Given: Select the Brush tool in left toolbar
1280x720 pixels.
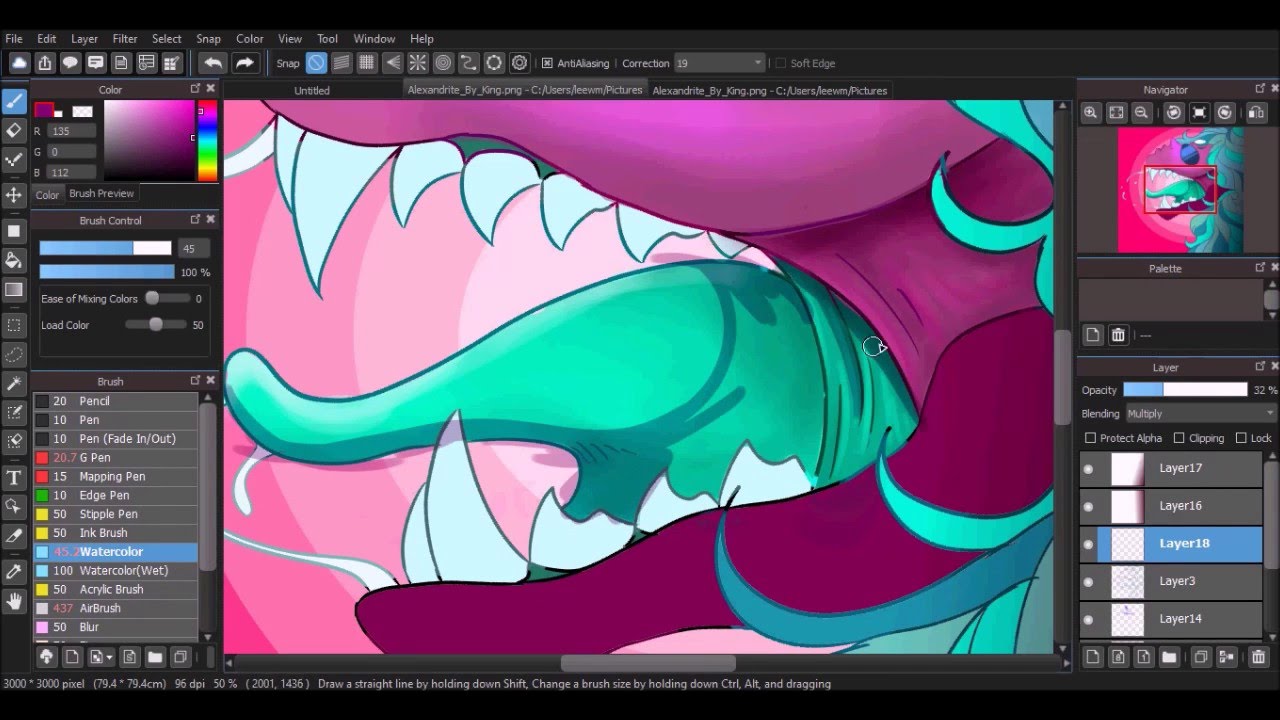Looking at the screenshot, I should pyautogui.click(x=14, y=100).
